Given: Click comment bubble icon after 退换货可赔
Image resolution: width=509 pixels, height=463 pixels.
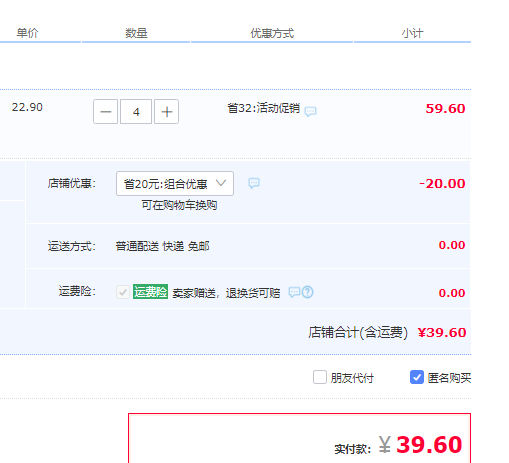Looking at the screenshot, I should pos(294,292).
